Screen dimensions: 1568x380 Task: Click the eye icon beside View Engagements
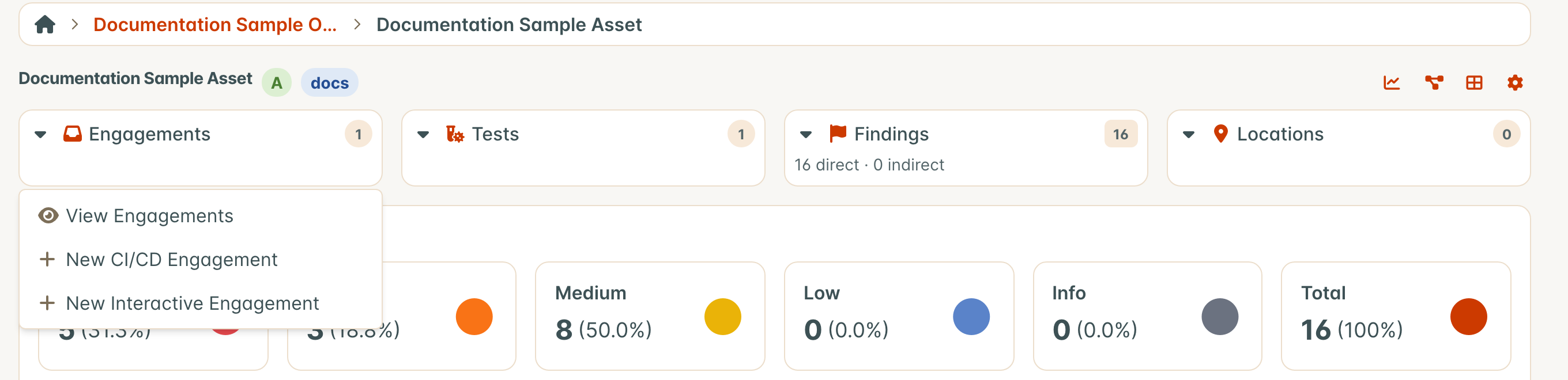48,216
